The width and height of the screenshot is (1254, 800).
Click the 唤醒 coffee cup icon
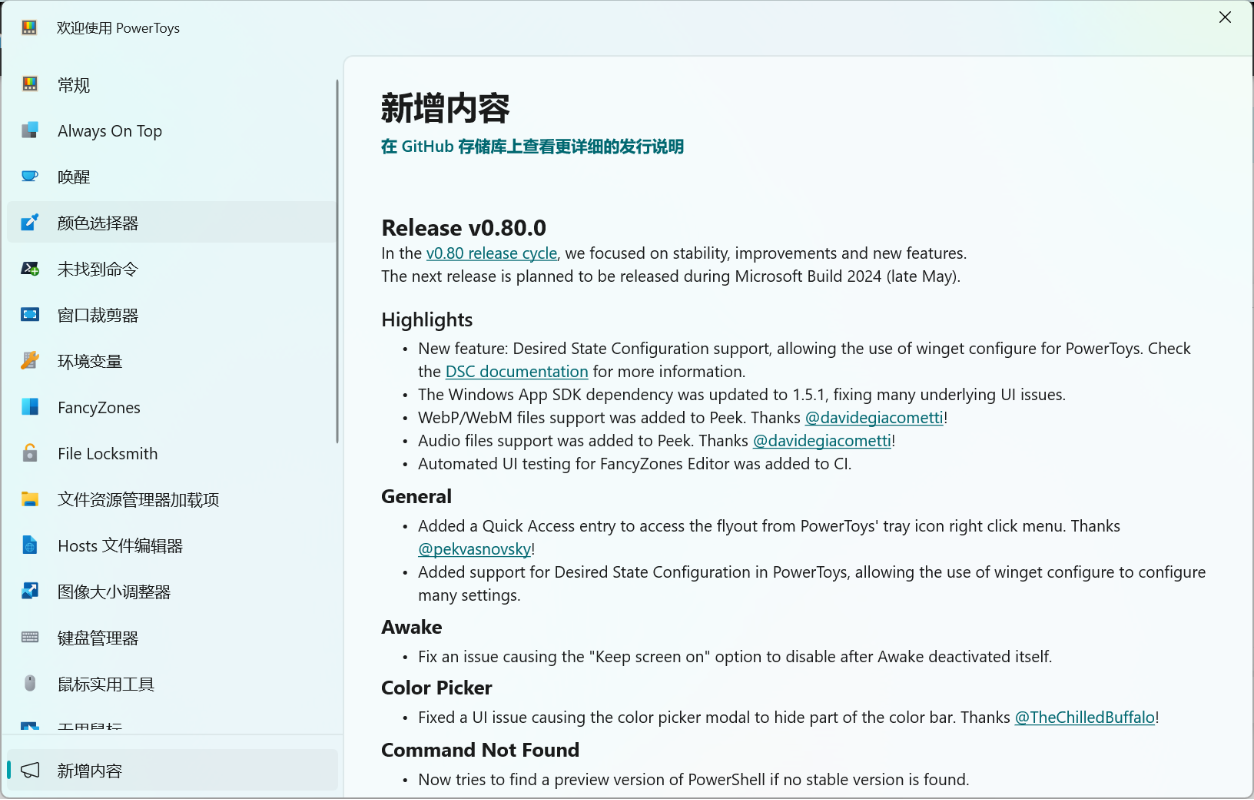[x=30, y=176]
